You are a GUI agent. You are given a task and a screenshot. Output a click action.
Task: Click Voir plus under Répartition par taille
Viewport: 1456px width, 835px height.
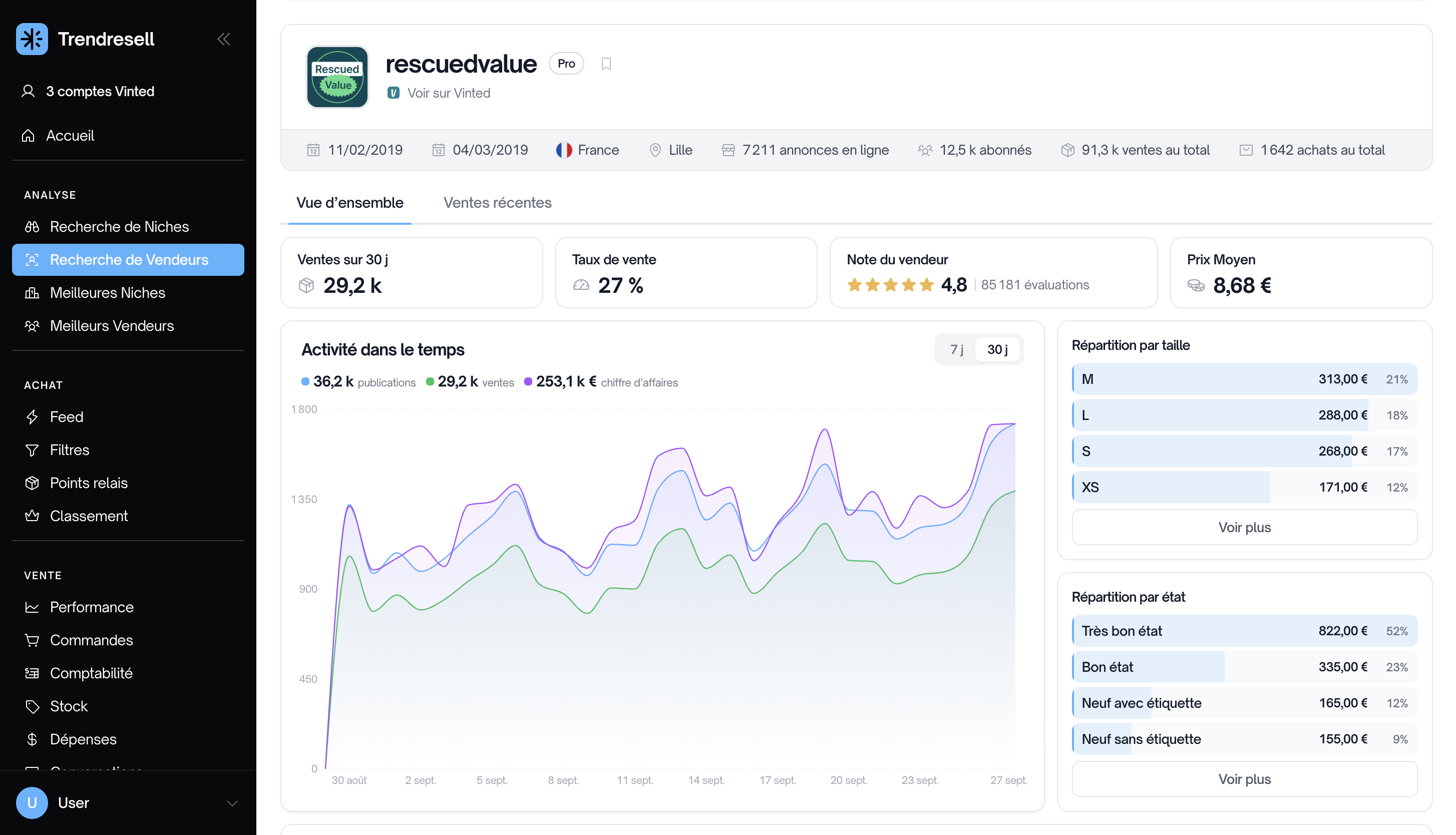point(1244,528)
